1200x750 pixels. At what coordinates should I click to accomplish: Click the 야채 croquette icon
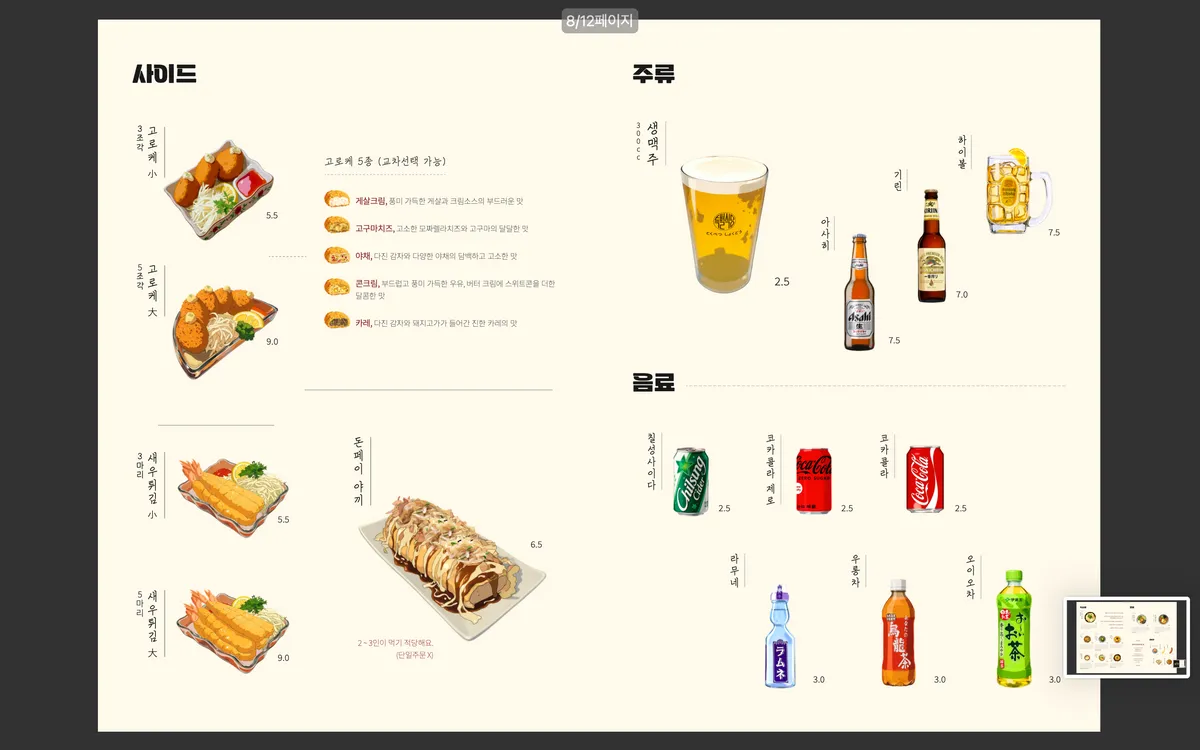pyautogui.click(x=337, y=255)
